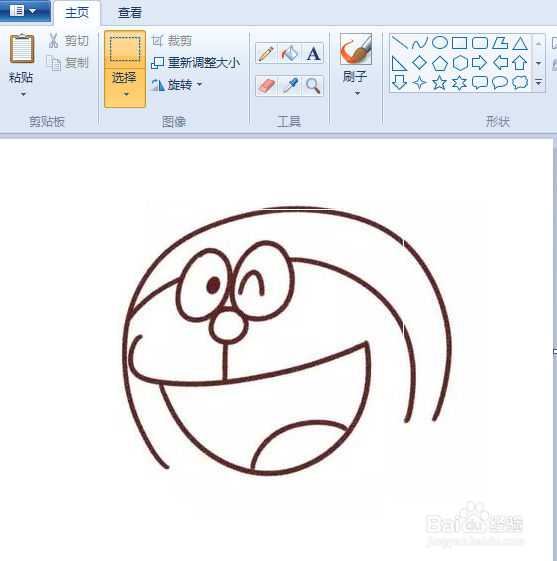Choose the Curve shape
Viewport: 557px width, 561px height.
[x=420, y=43]
